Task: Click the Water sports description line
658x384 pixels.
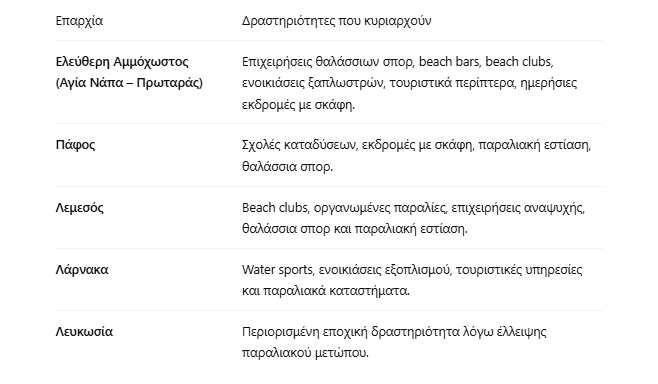Action: [412, 269]
